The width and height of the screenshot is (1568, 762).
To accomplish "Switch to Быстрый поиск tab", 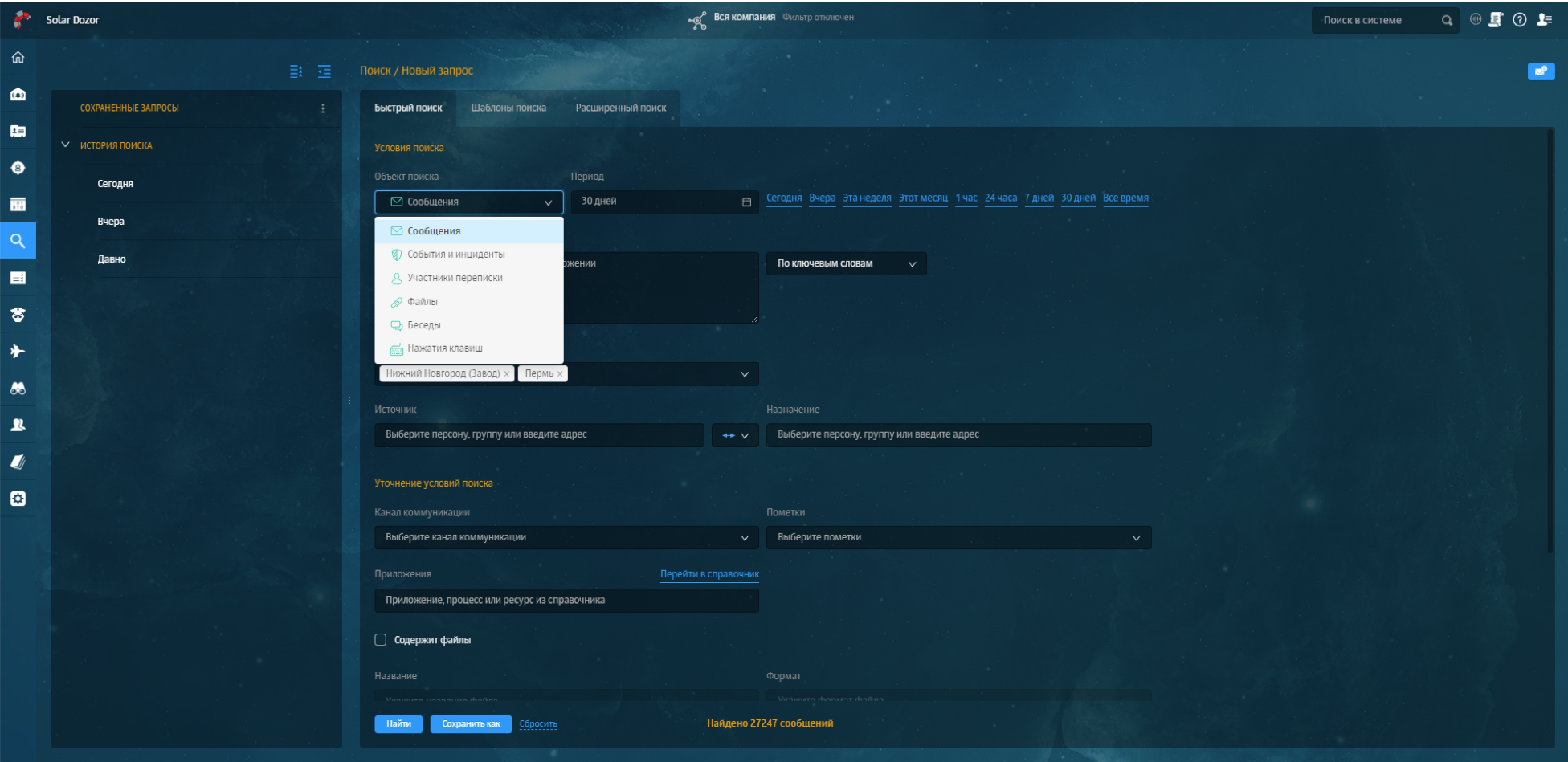I will pos(408,108).
